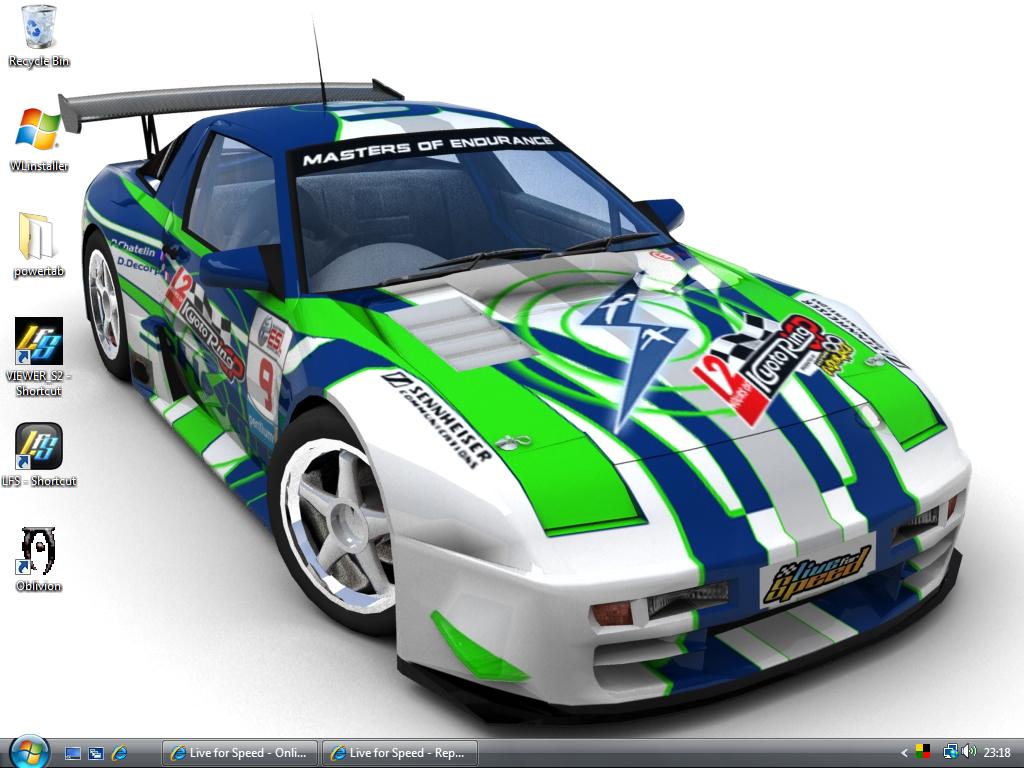This screenshot has height=768, width=1024.
Task: Select the Oblivion shortcut icon
Action: tap(39, 560)
